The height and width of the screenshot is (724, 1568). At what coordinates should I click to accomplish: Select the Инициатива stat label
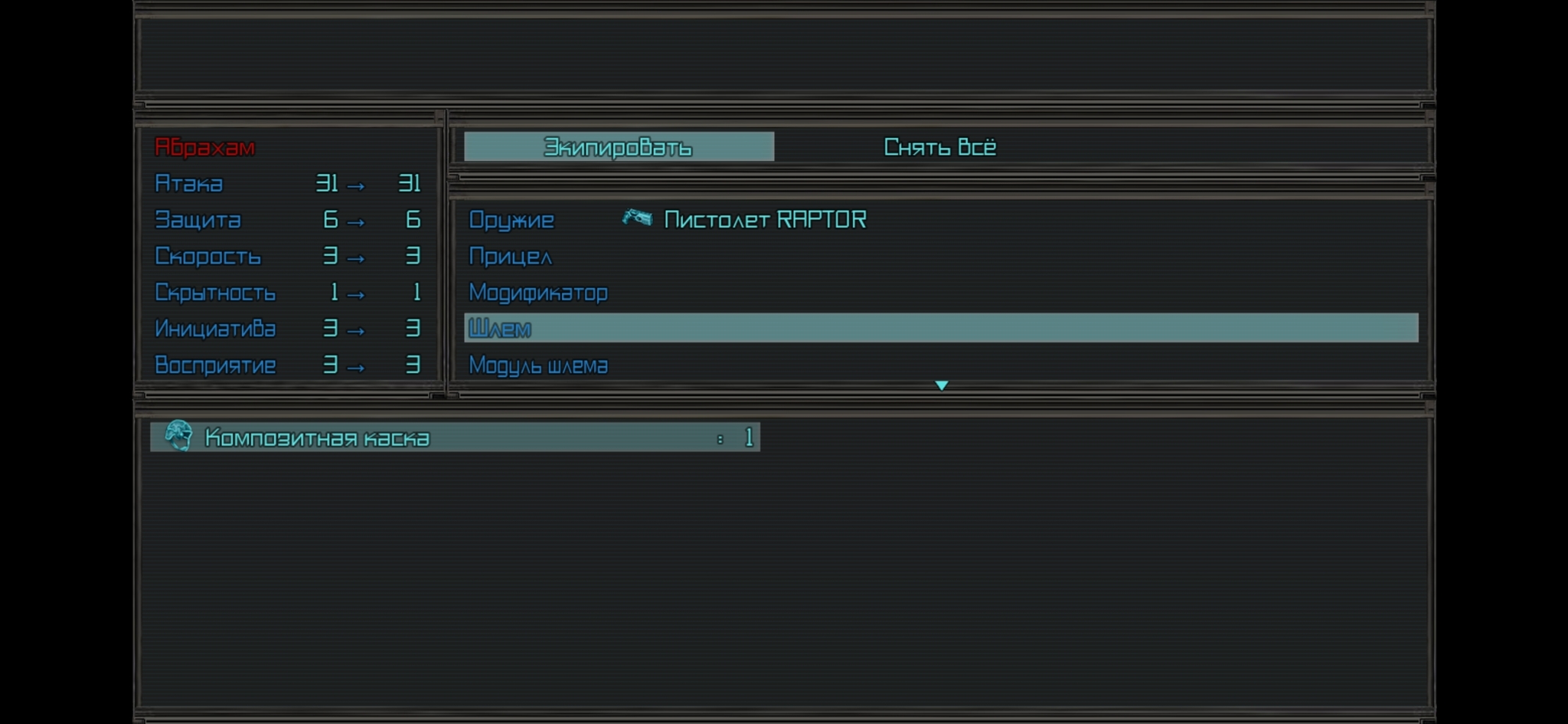(x=214, y=329)
